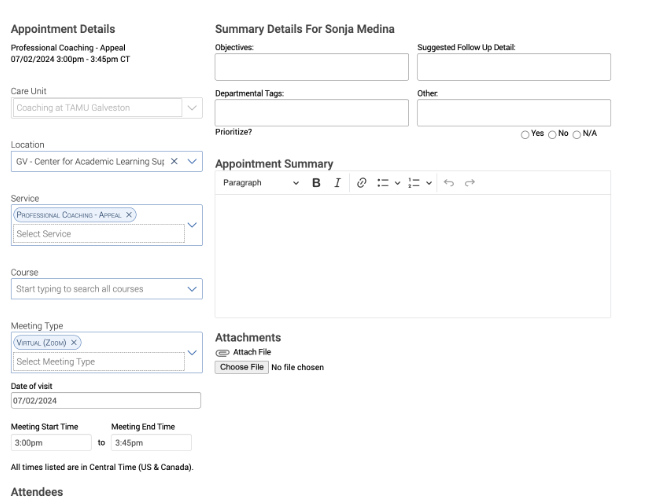Select Yes for Prioritize
The width and height of the screenshot is (656, 502).
click(x=525, y=134)
